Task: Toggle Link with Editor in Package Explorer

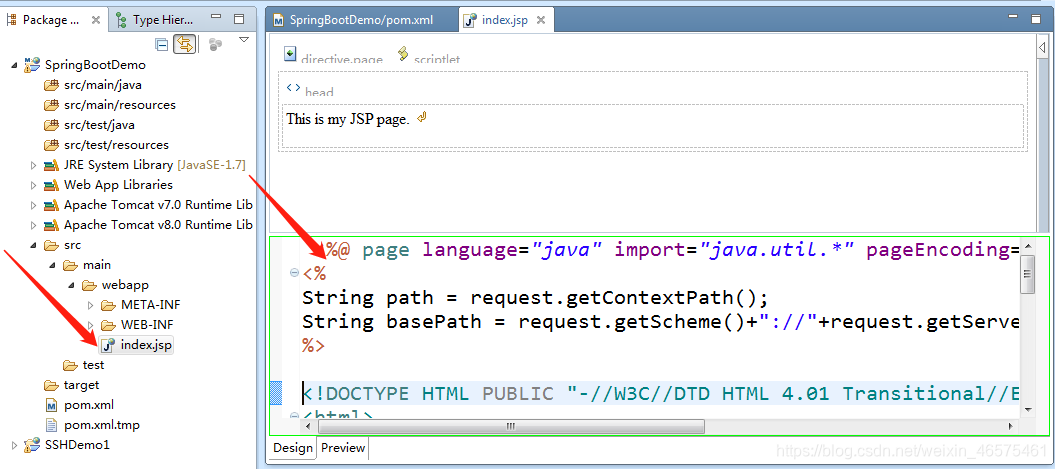Action: pyautogui.click(x=184, y=44)
